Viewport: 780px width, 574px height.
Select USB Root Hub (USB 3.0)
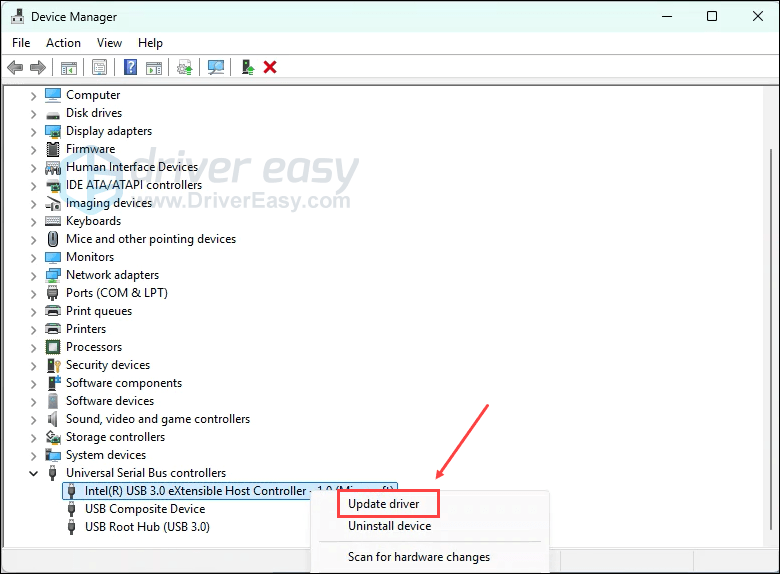147,527
